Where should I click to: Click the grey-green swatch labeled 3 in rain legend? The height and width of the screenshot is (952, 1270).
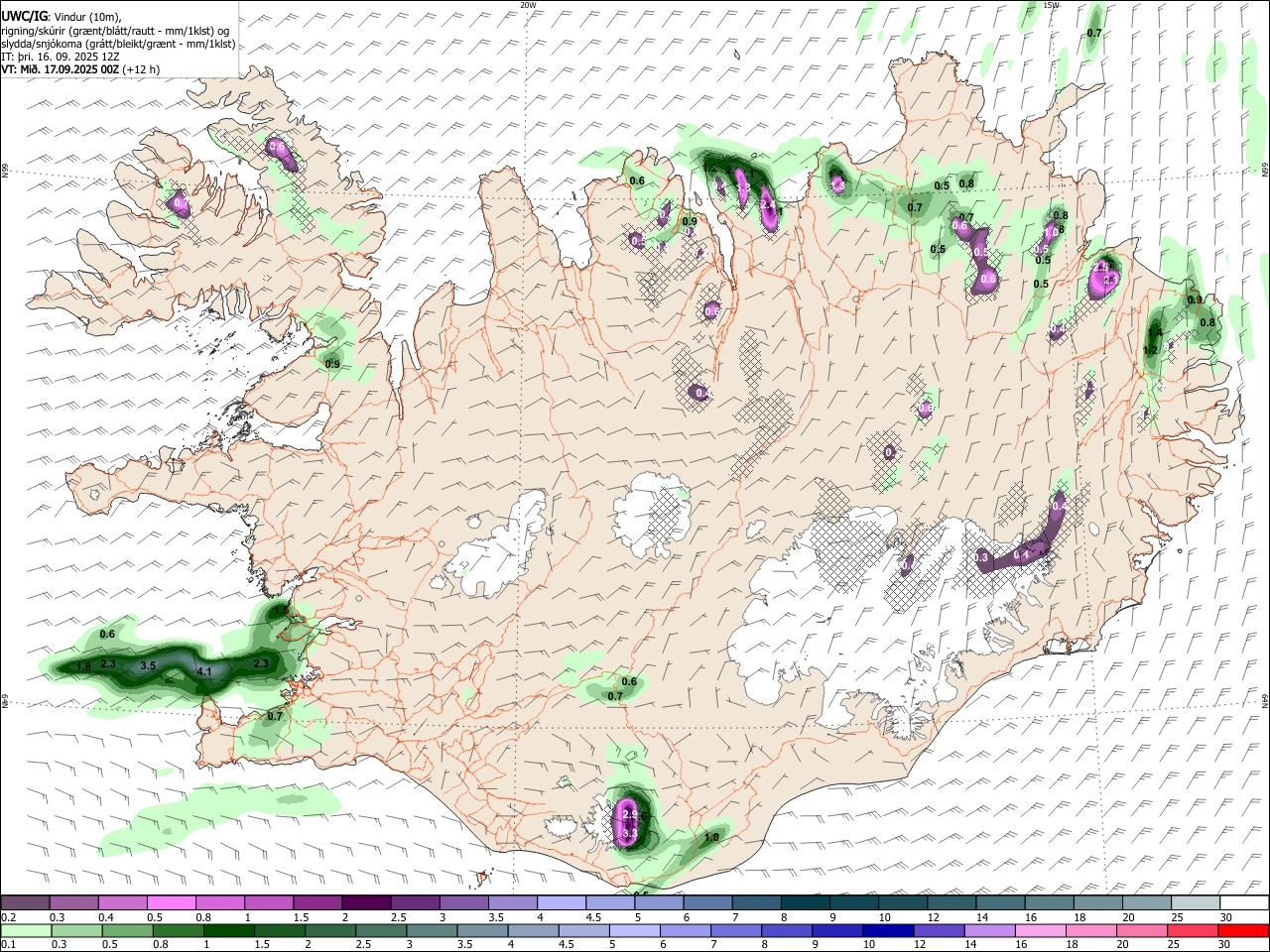click(432, 930)
